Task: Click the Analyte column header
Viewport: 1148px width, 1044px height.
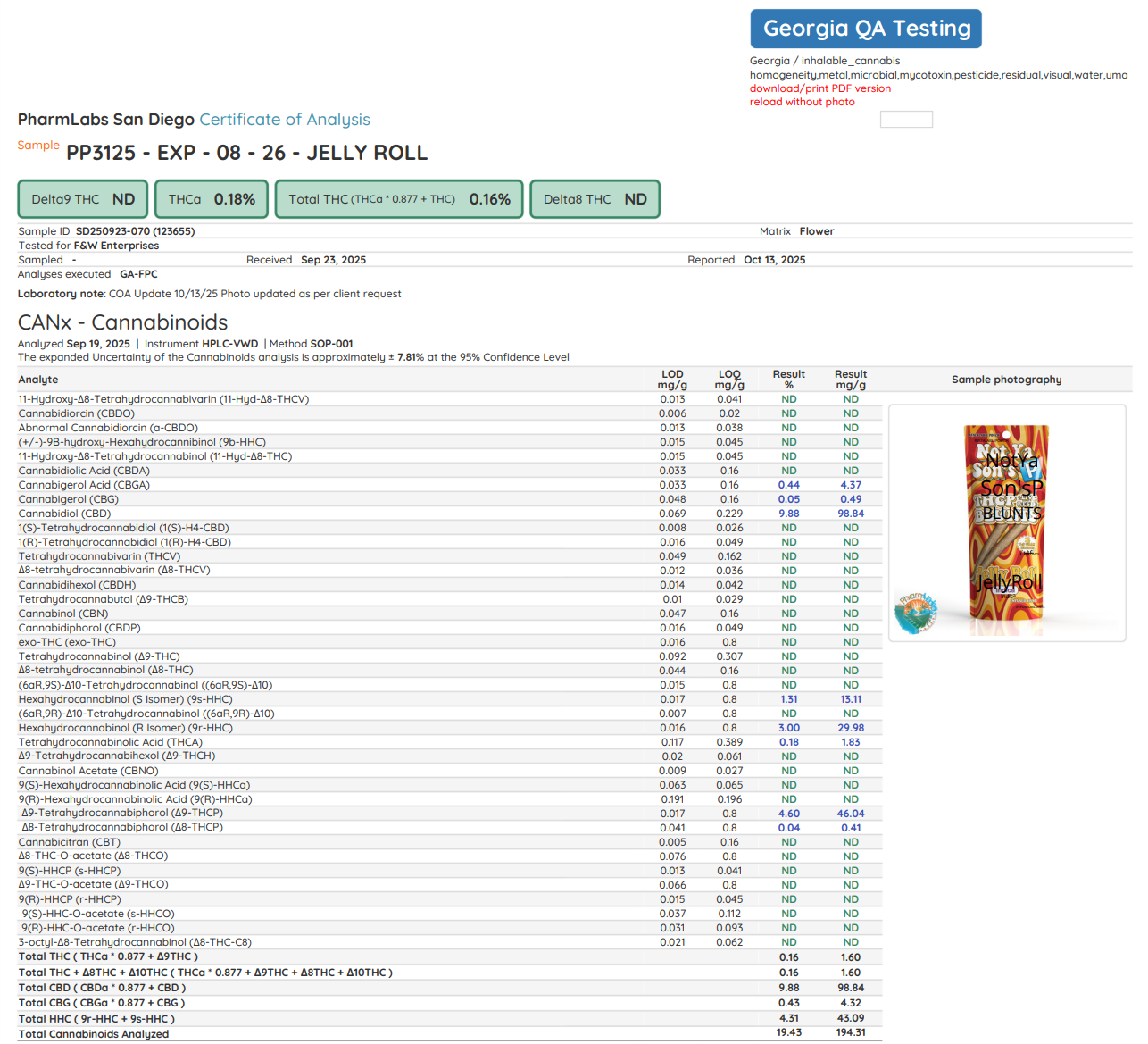Action: click(38, 380)
